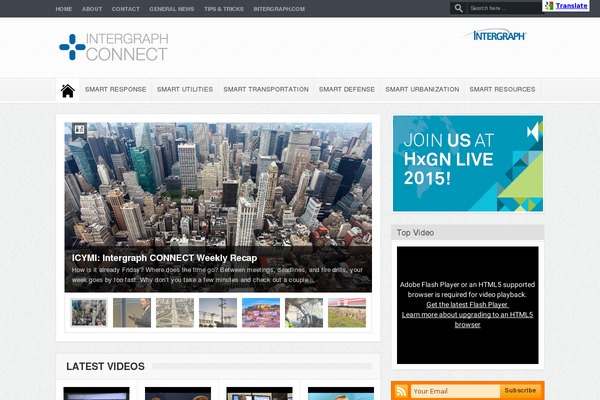Viewport: 600px width, 400px height.
Task: Click the gallery icon on the slider image
Action: point(79,129)
